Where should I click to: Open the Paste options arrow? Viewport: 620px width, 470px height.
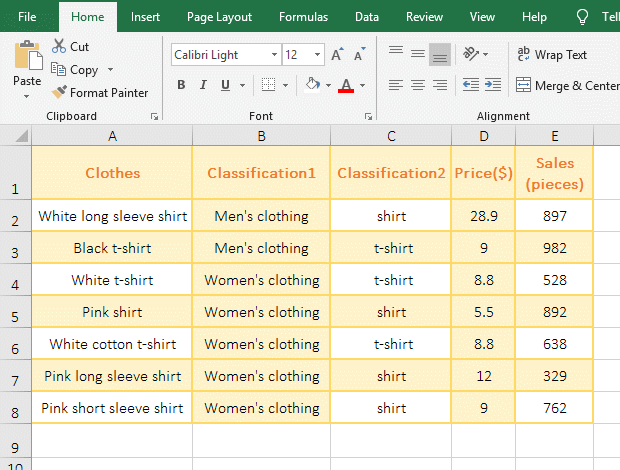(26, 96)
